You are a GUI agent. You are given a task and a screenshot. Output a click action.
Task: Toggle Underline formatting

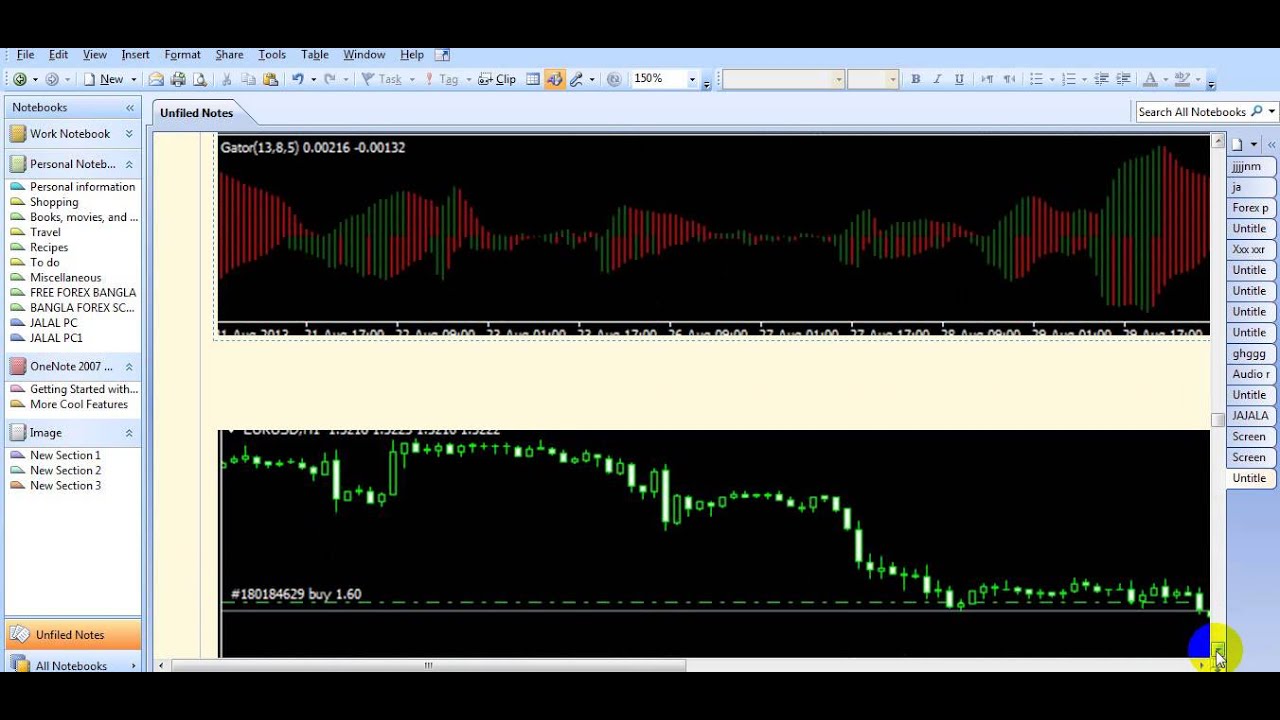click(x=959, y=79)
